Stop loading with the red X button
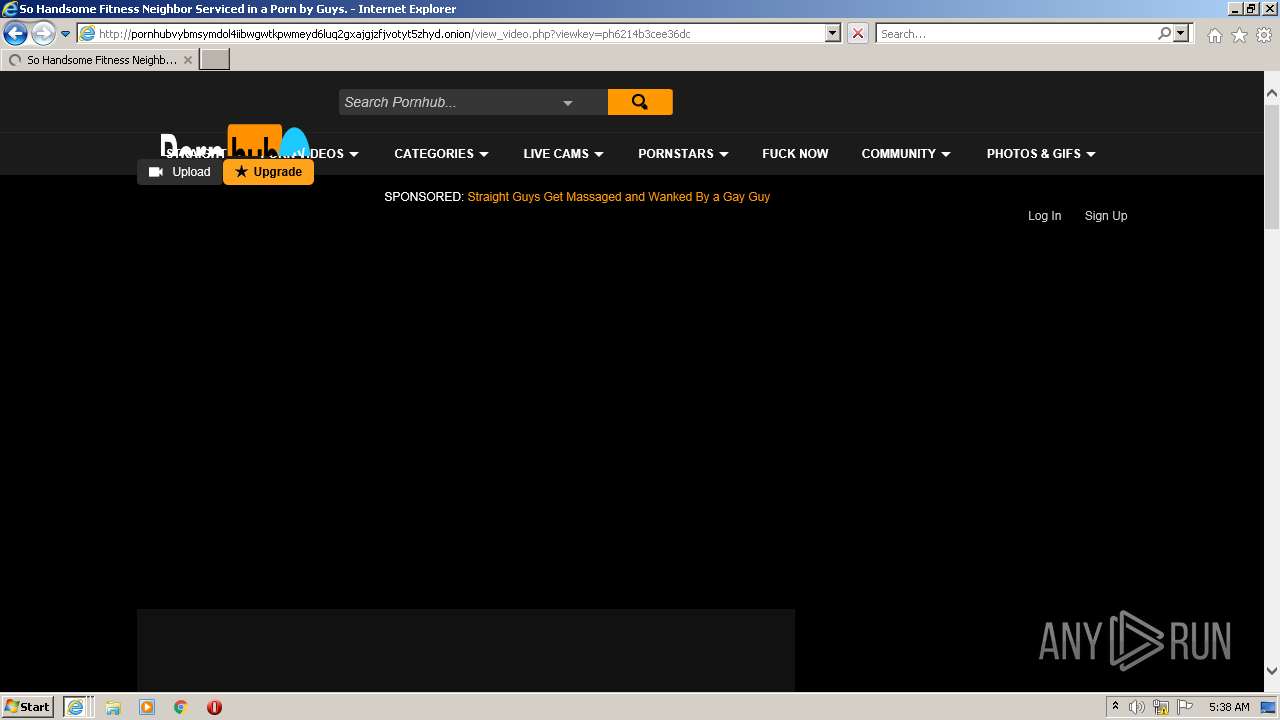 pyautogui.click(x=858, y=34)
